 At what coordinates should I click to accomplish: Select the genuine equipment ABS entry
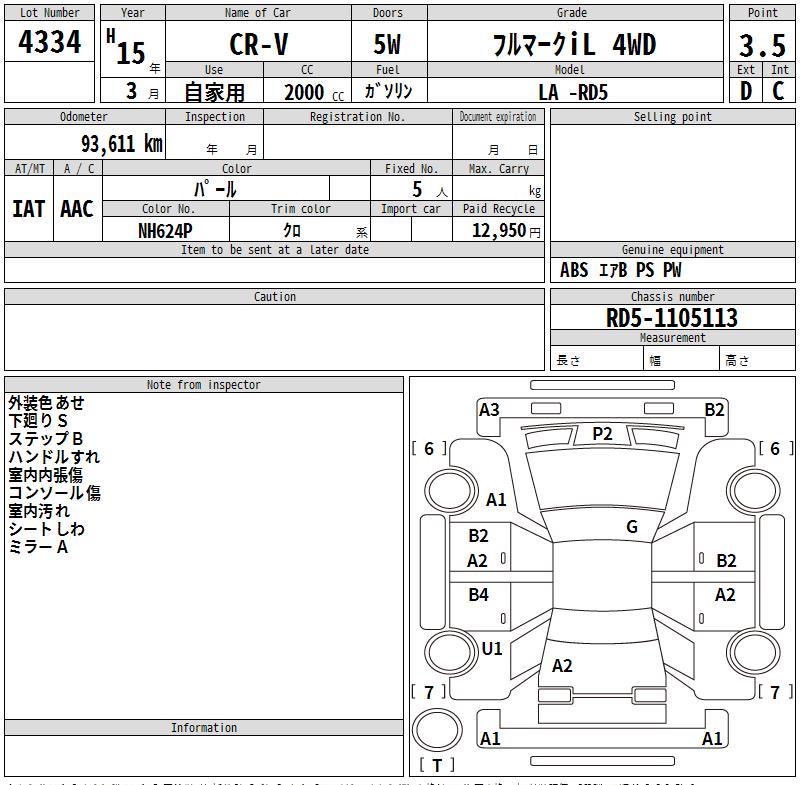click(x=574, y=270)
